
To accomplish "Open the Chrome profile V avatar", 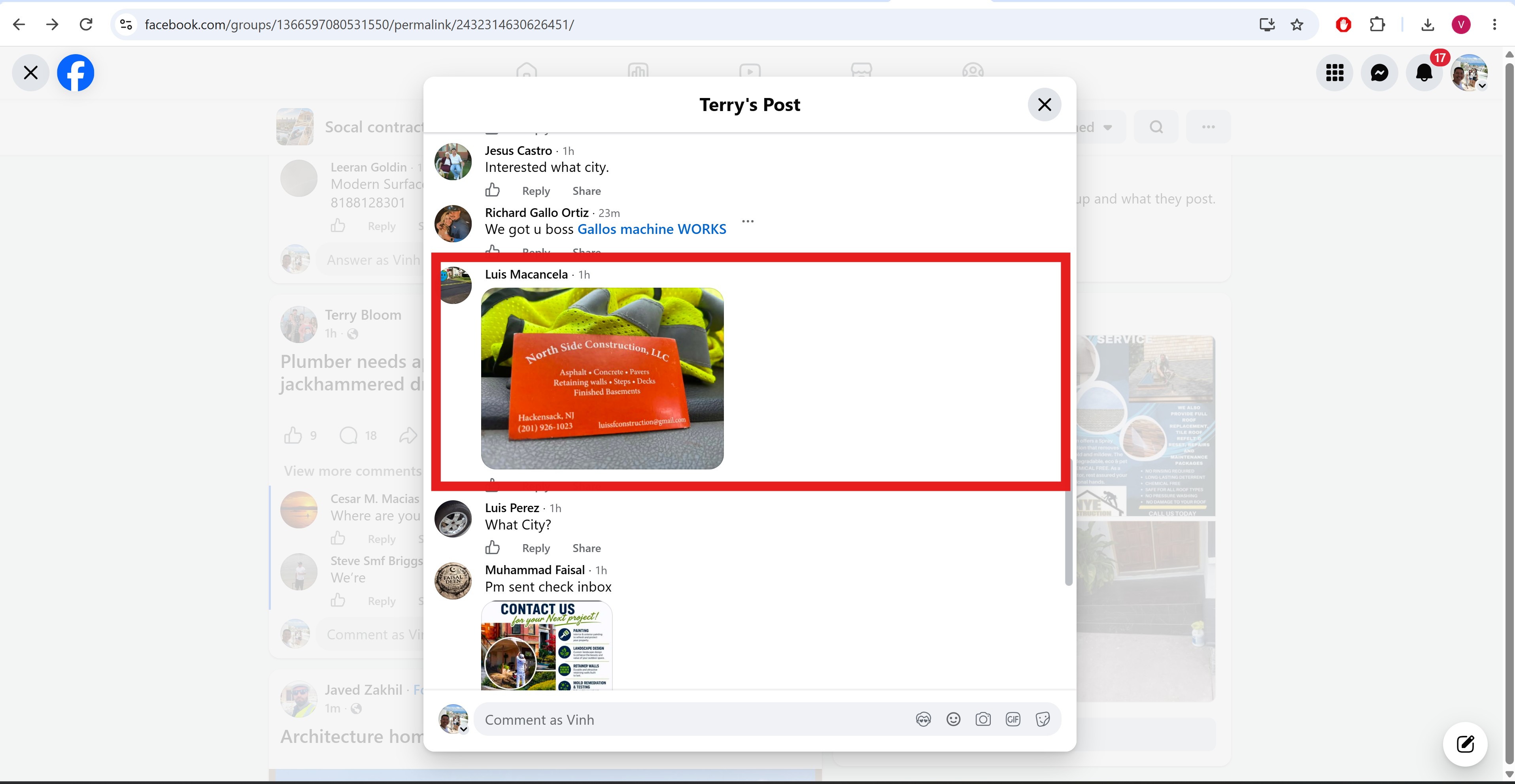I will (x=1461, y=24).
